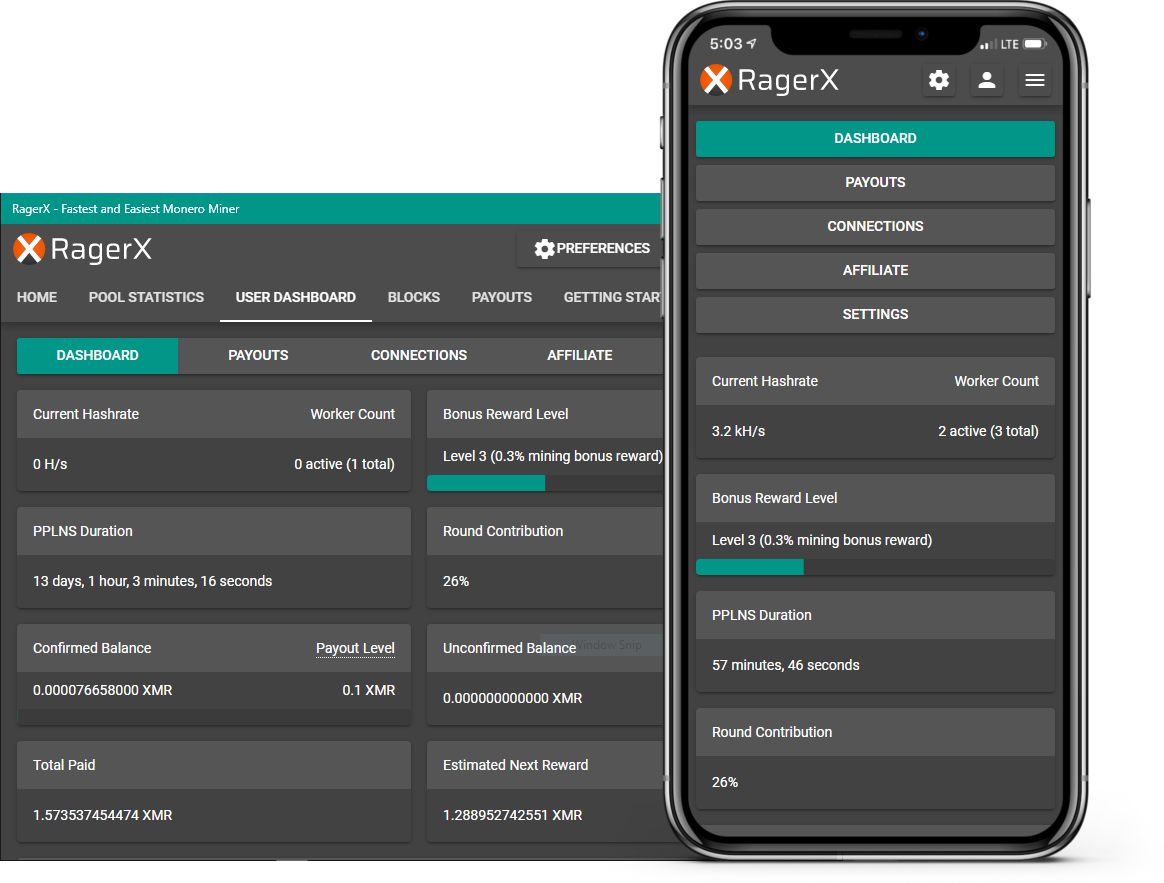
Task: Click 'PPLNS Duration' header in desktop window
Action: [x=214, y=531]
